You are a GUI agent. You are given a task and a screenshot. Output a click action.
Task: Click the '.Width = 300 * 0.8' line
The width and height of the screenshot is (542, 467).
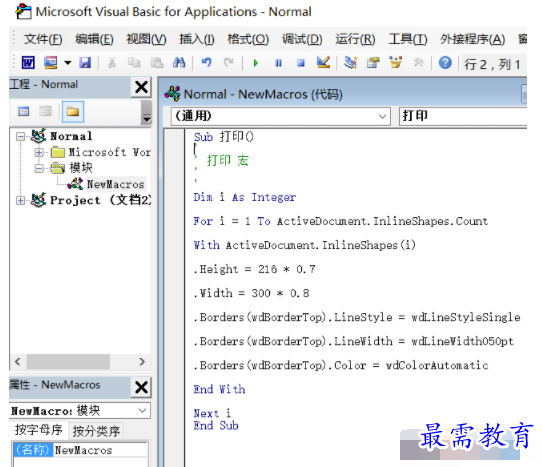click(252, 293)
